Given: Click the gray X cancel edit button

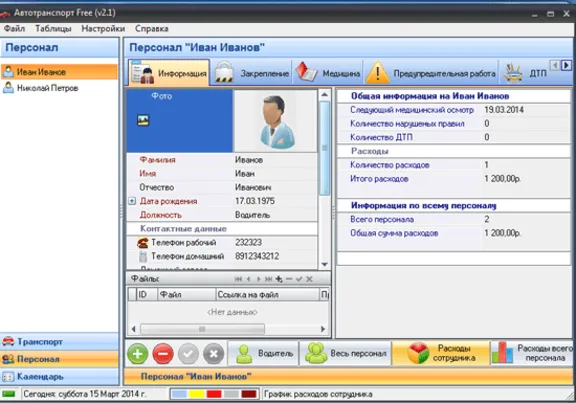Looking at the screenshot, I should (x=213, y=353).
